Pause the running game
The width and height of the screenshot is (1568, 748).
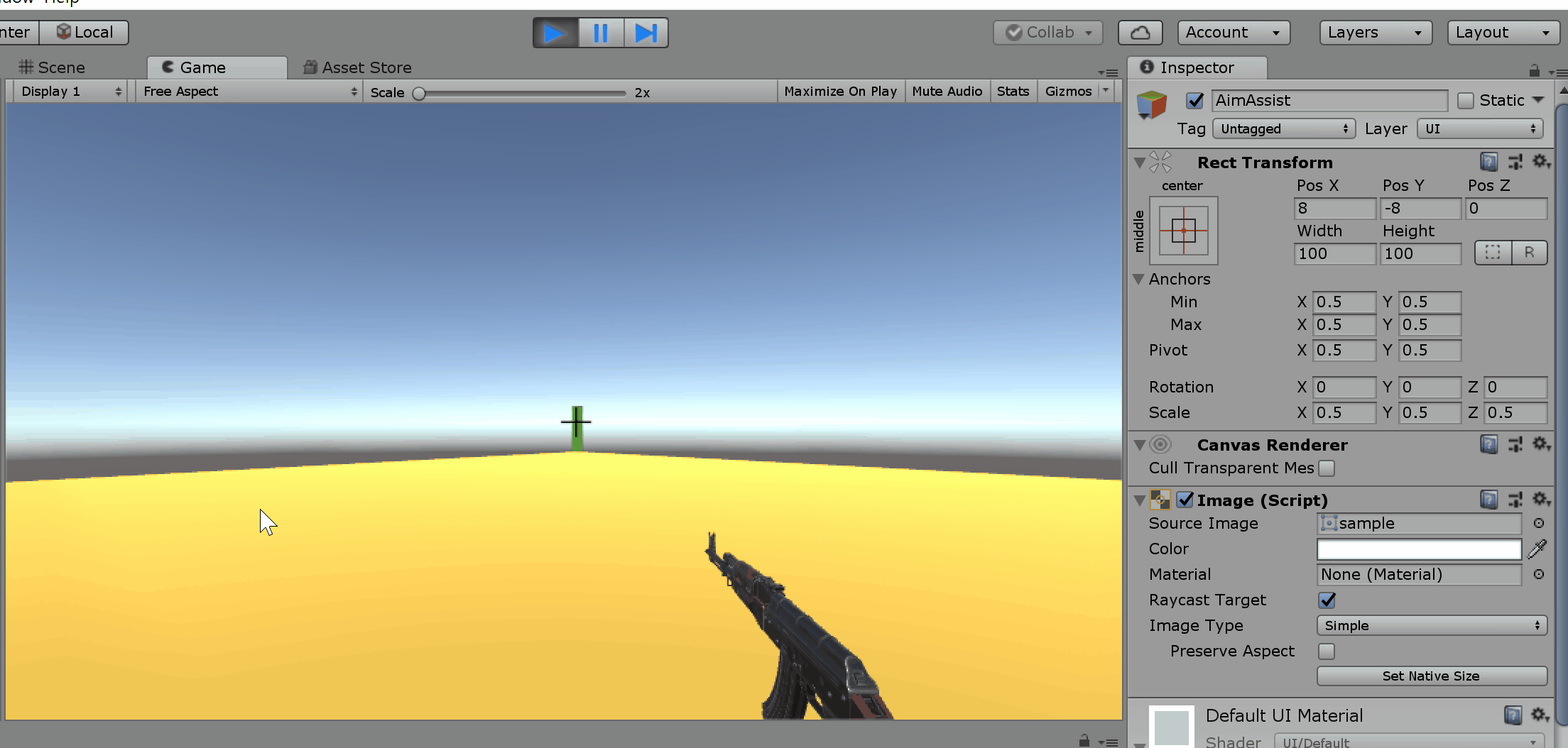point(600,33)
